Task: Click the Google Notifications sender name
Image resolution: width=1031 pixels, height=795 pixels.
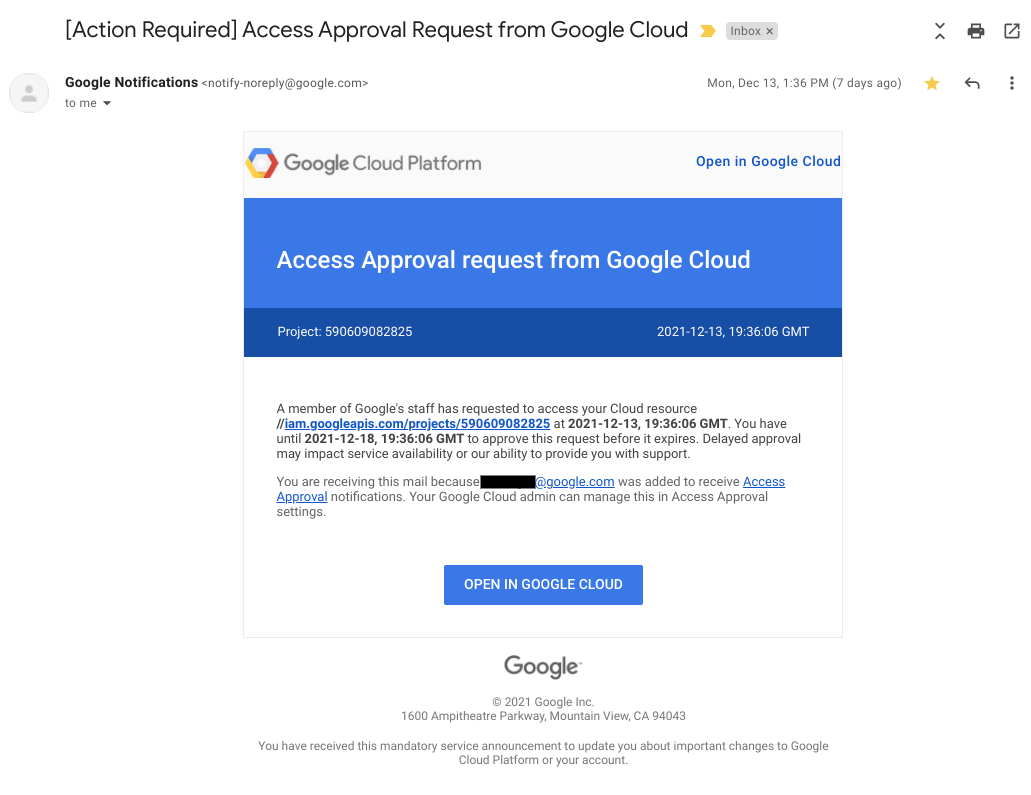Action: tap(131, 83)
